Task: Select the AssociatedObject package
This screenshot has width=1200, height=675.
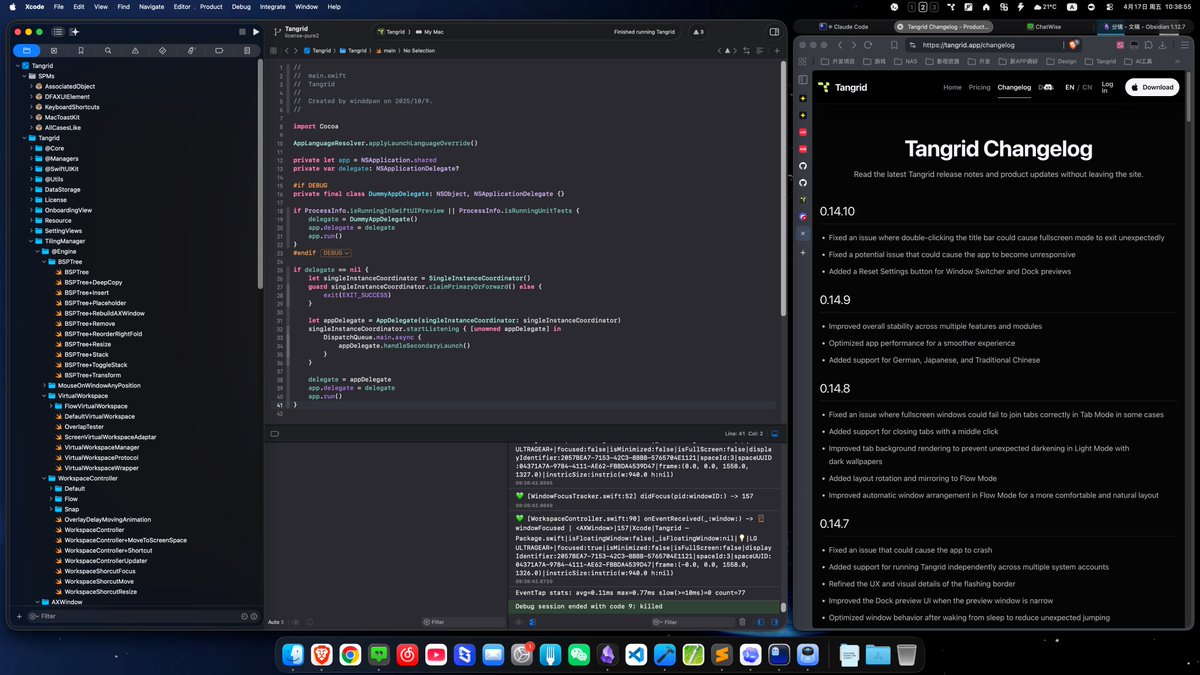Action: tap(69, 86)
